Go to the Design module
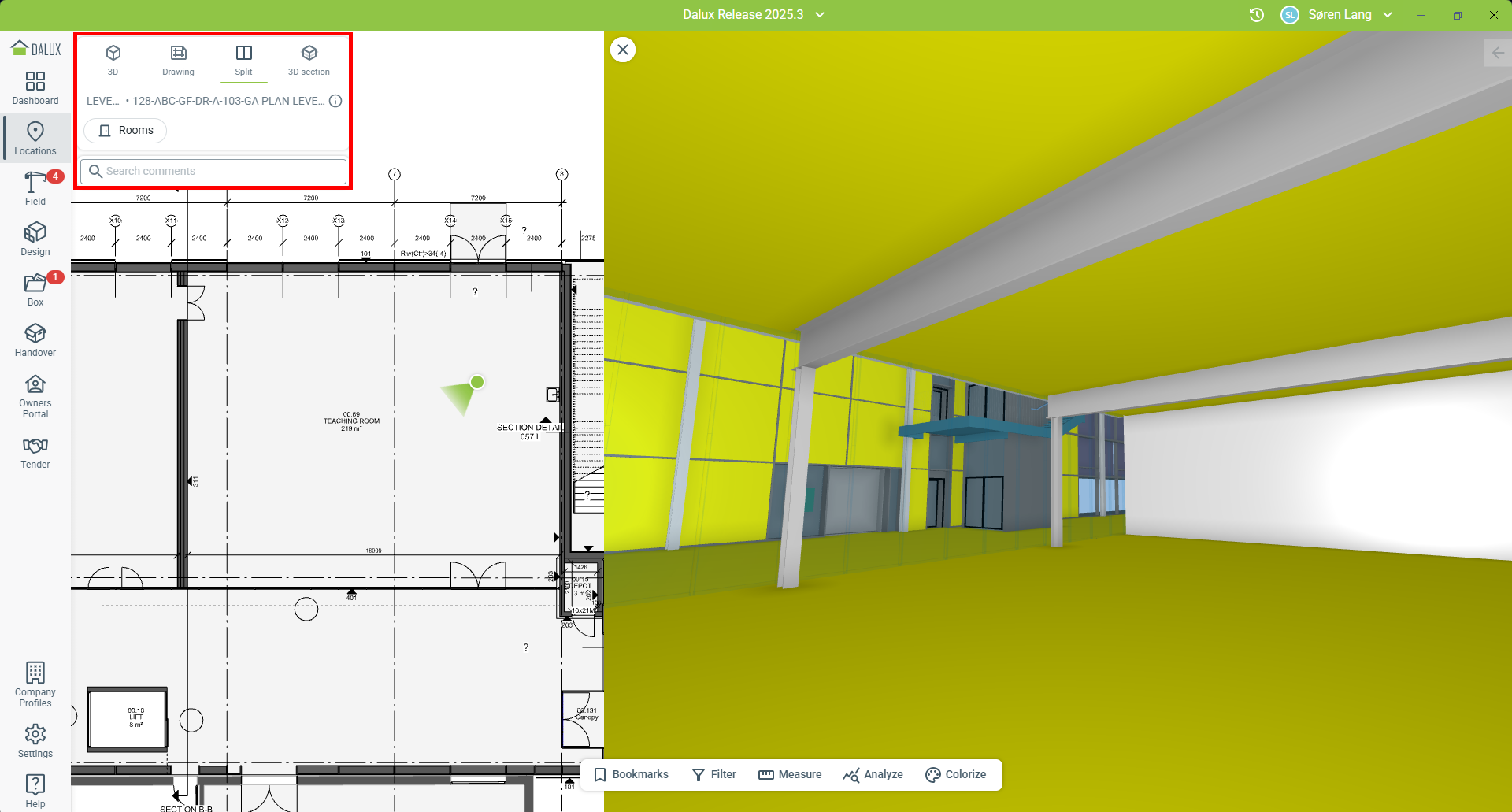The width and height of the screenshot is (1512, 812). click(35, 239)
